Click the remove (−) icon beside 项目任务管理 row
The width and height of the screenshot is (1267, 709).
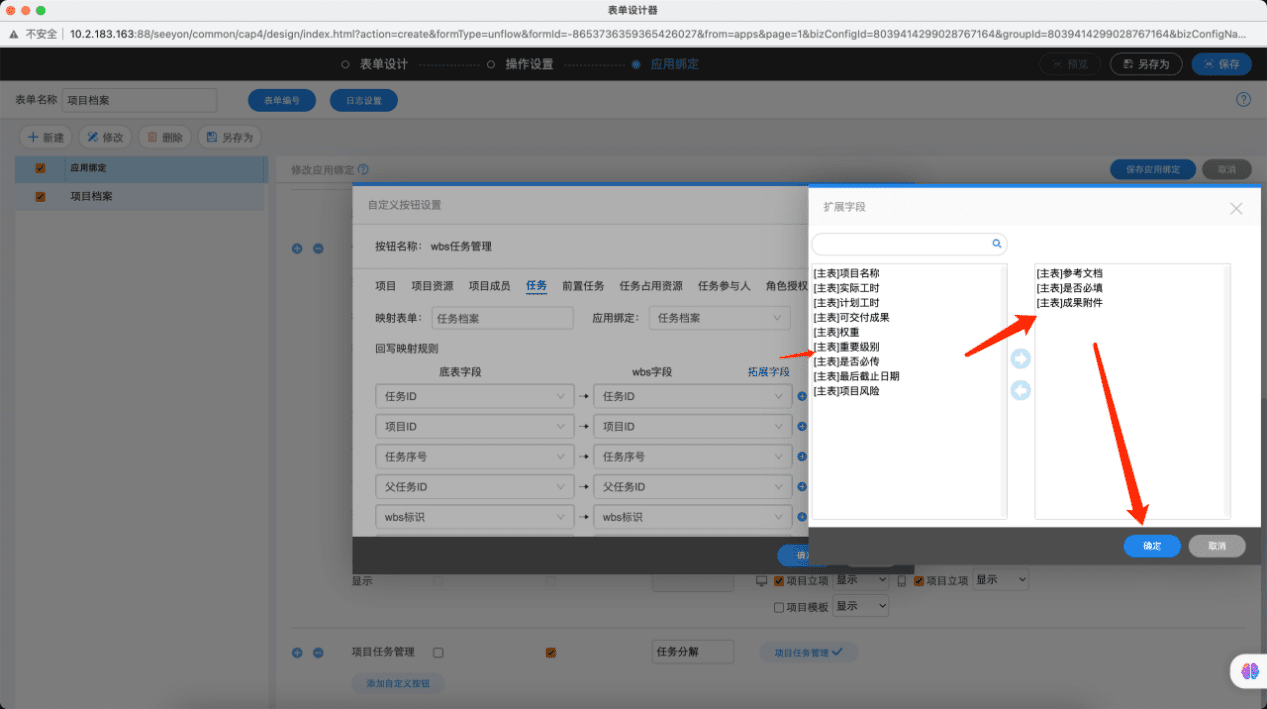pos(318,652)
